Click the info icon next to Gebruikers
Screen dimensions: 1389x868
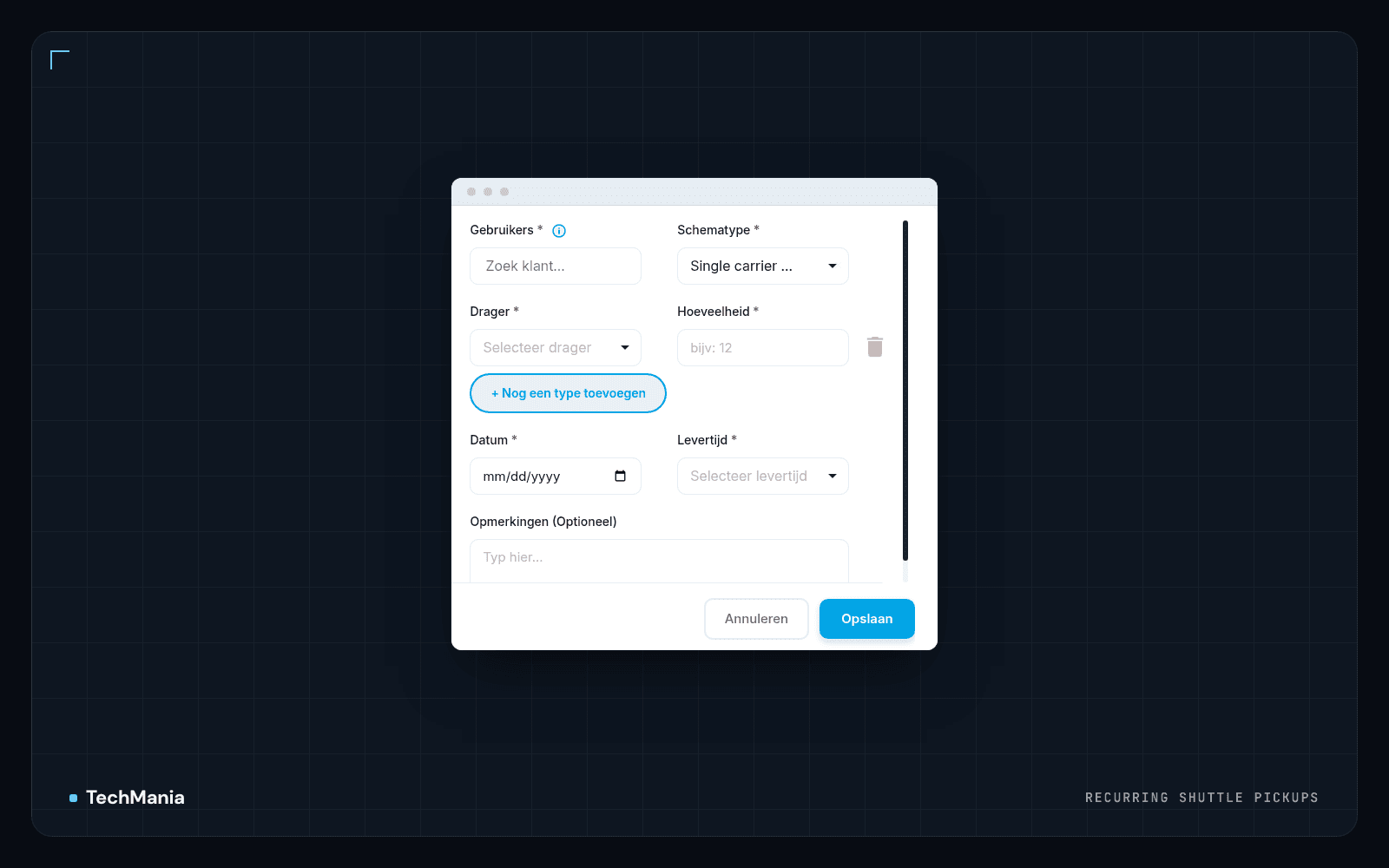559,231
